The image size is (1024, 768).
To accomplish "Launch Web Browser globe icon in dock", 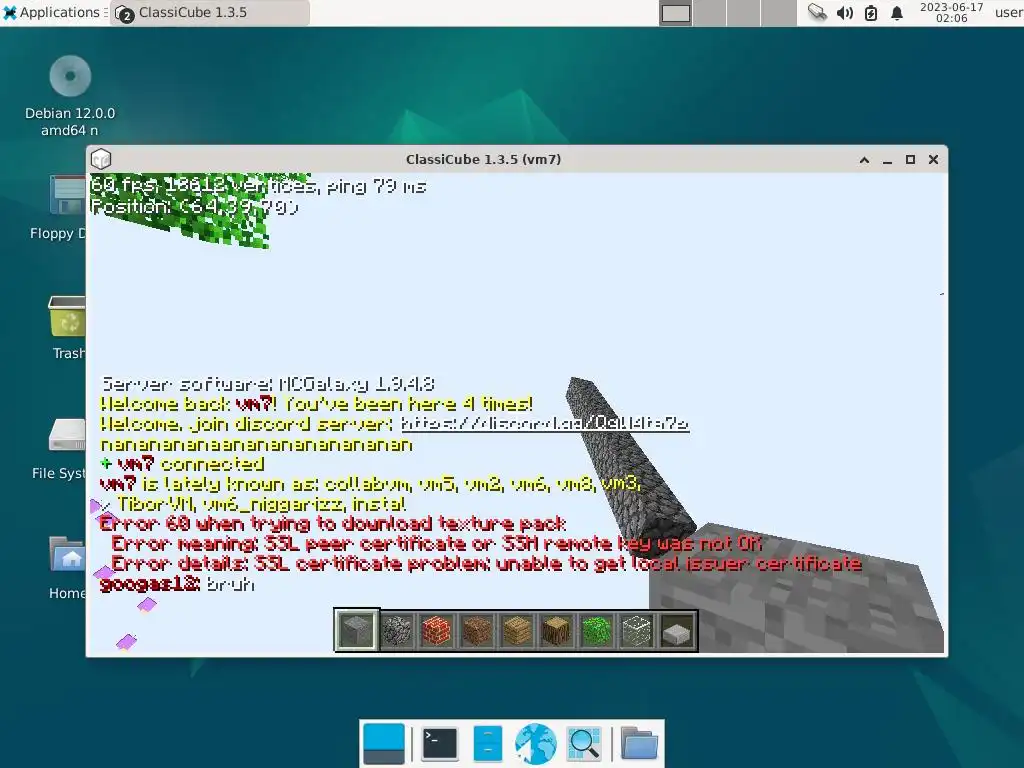I will [536, 743].
